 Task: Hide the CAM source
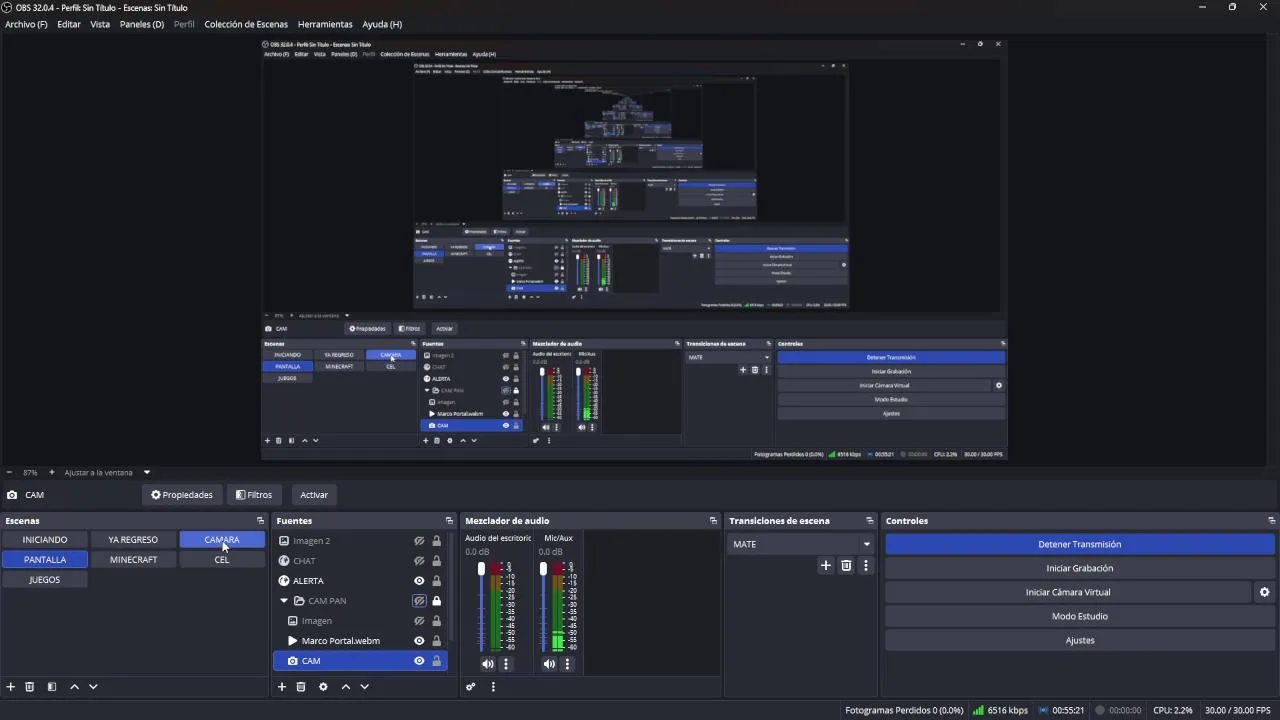(419, 661)
